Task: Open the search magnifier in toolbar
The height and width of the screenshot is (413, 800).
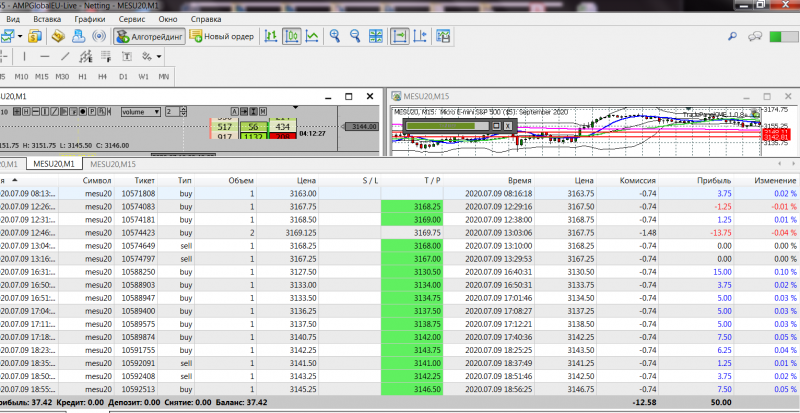Action: pyautogui.click(x=732, y=37)
